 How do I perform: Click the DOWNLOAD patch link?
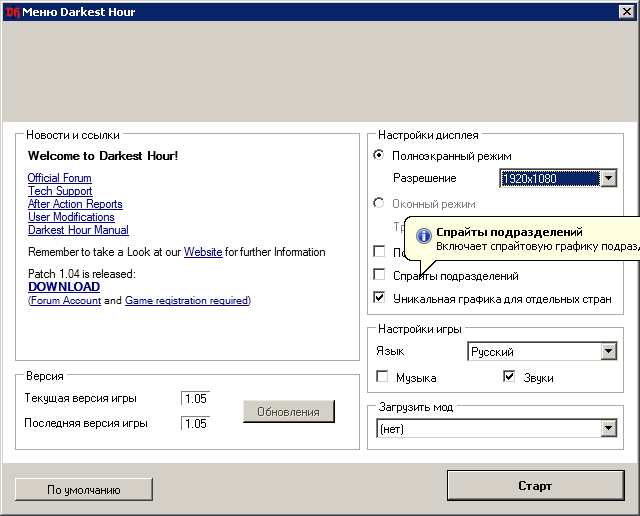click(x=64, y=287)
